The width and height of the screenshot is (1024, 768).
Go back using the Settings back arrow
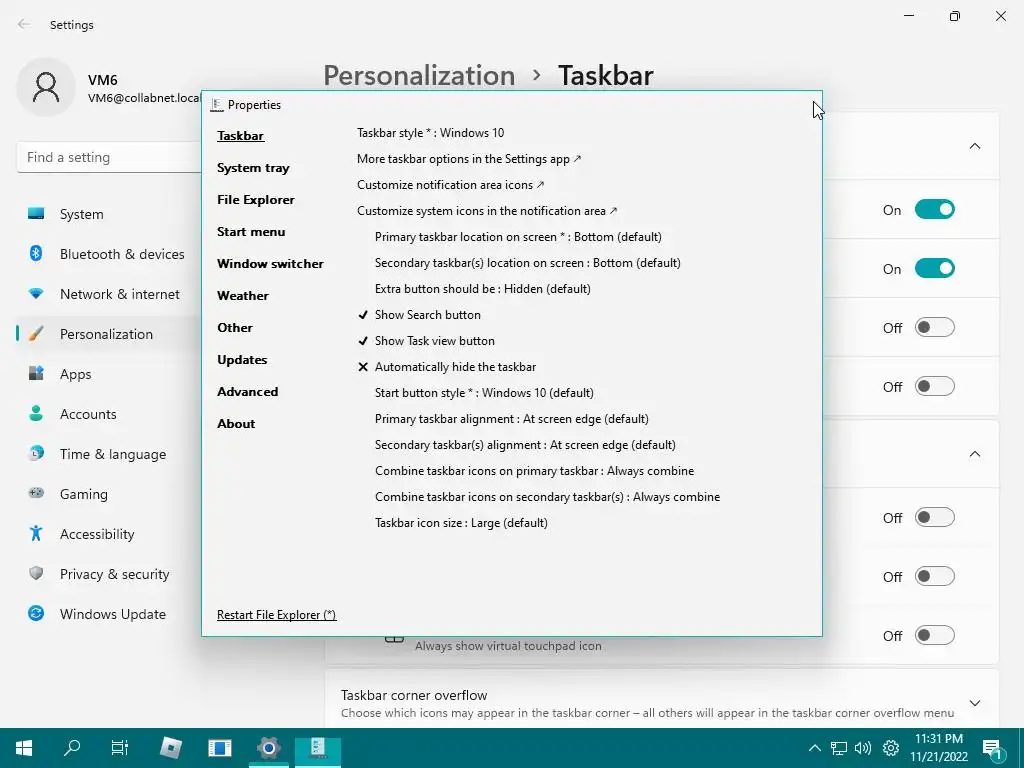[x=24, y=24]
